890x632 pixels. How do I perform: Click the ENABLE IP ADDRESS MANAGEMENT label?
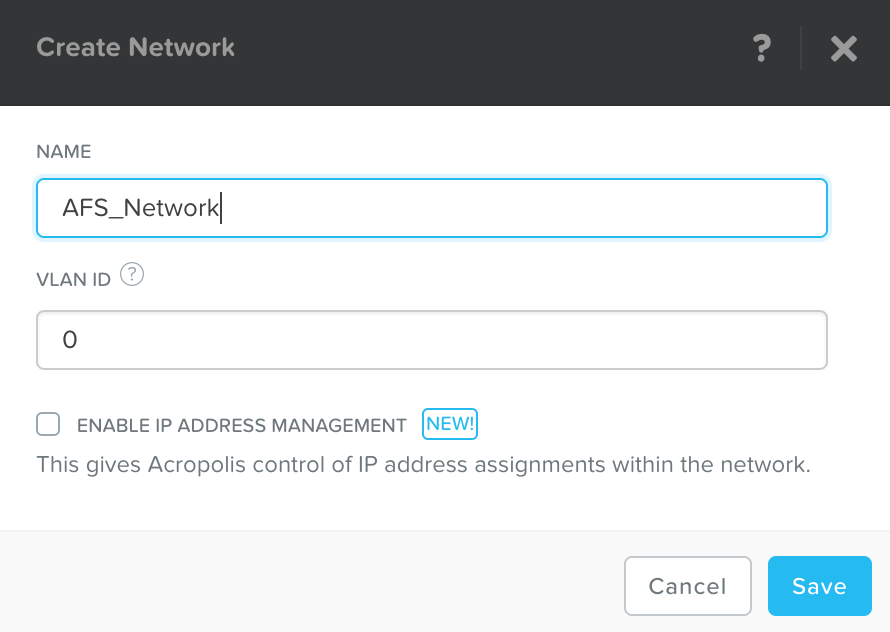[241, 425]
